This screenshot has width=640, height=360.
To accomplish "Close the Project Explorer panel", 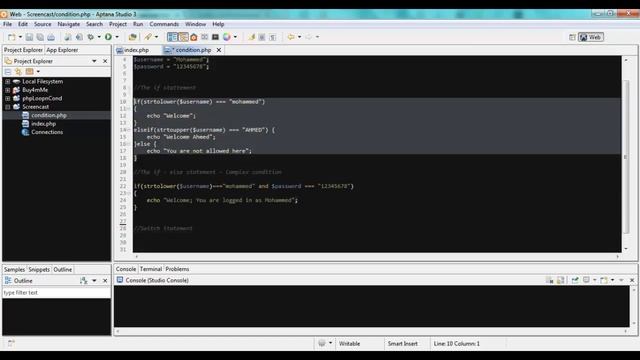I will click(x=105, y=61).
